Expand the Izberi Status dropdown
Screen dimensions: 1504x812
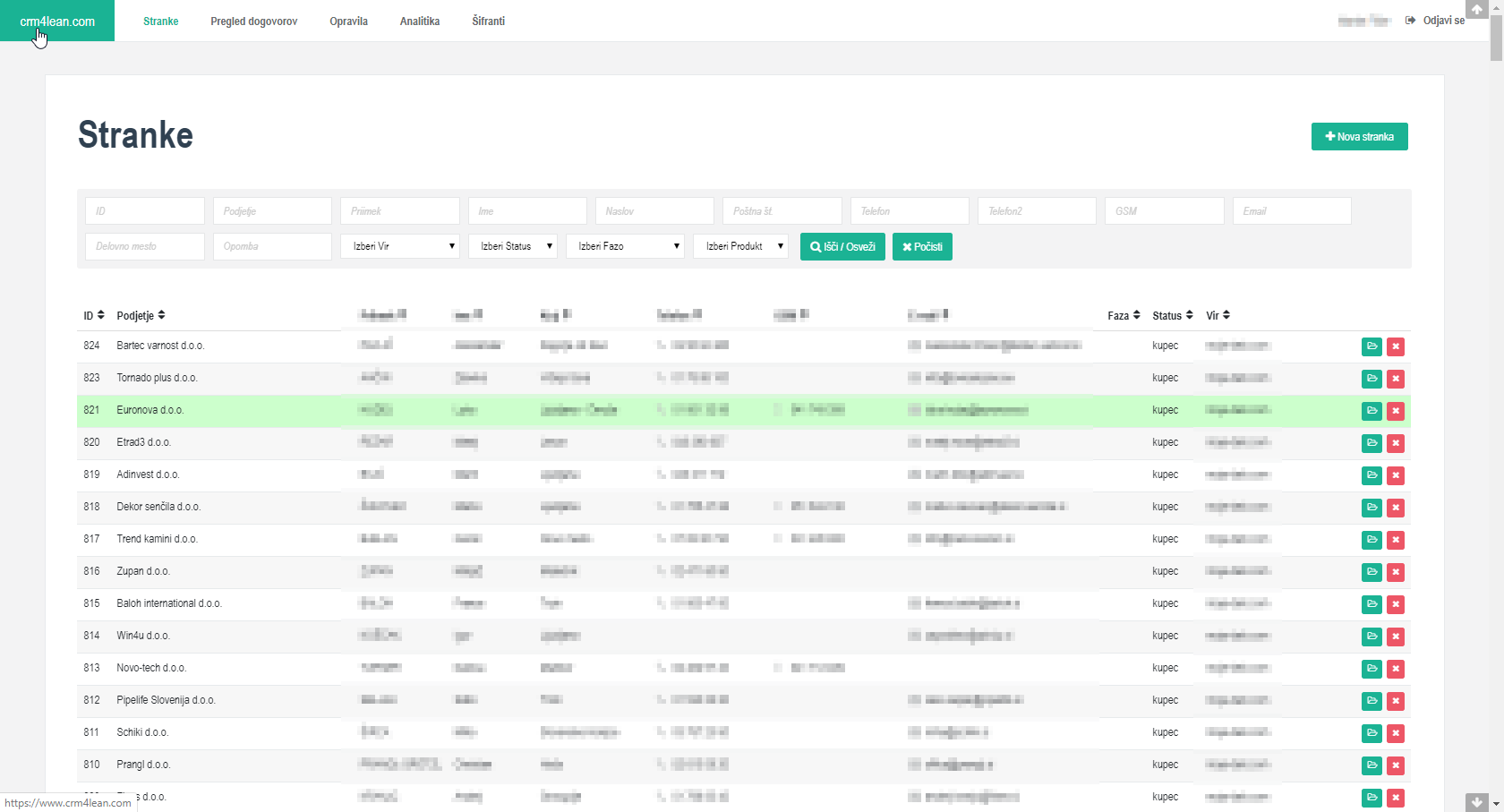(x=513, y=246)
